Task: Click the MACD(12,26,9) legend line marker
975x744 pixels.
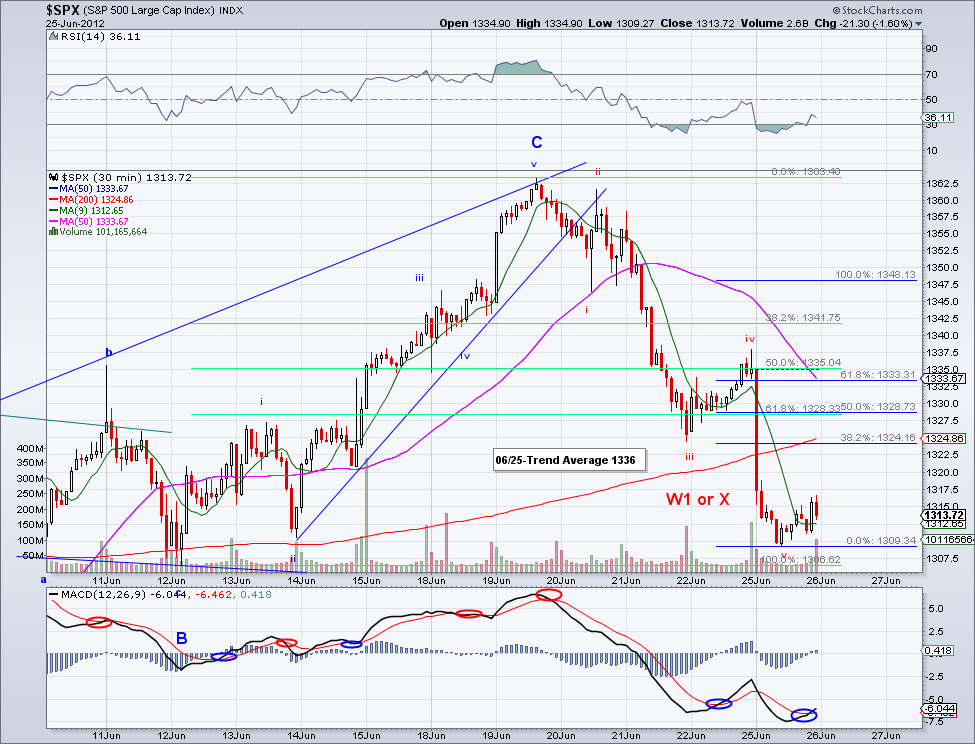Action: tap(53, 595)
